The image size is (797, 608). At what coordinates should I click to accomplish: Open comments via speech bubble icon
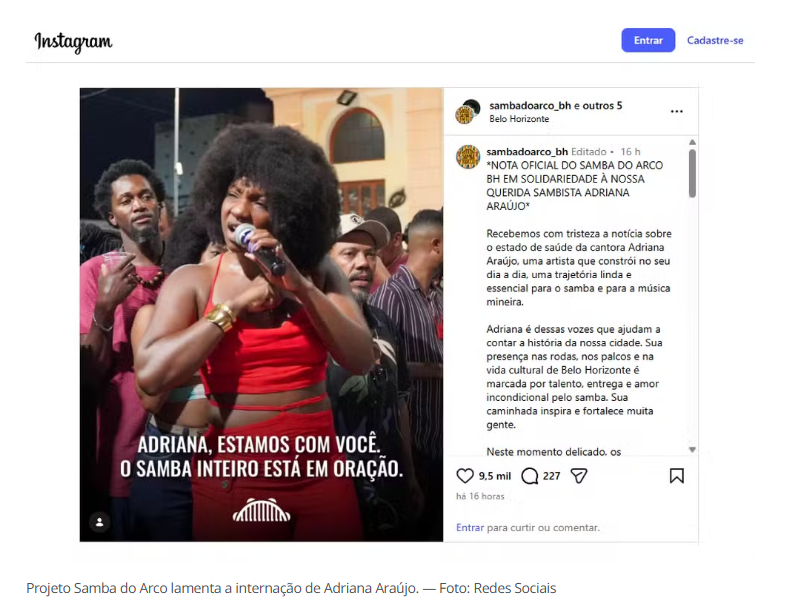pos(530,476)
